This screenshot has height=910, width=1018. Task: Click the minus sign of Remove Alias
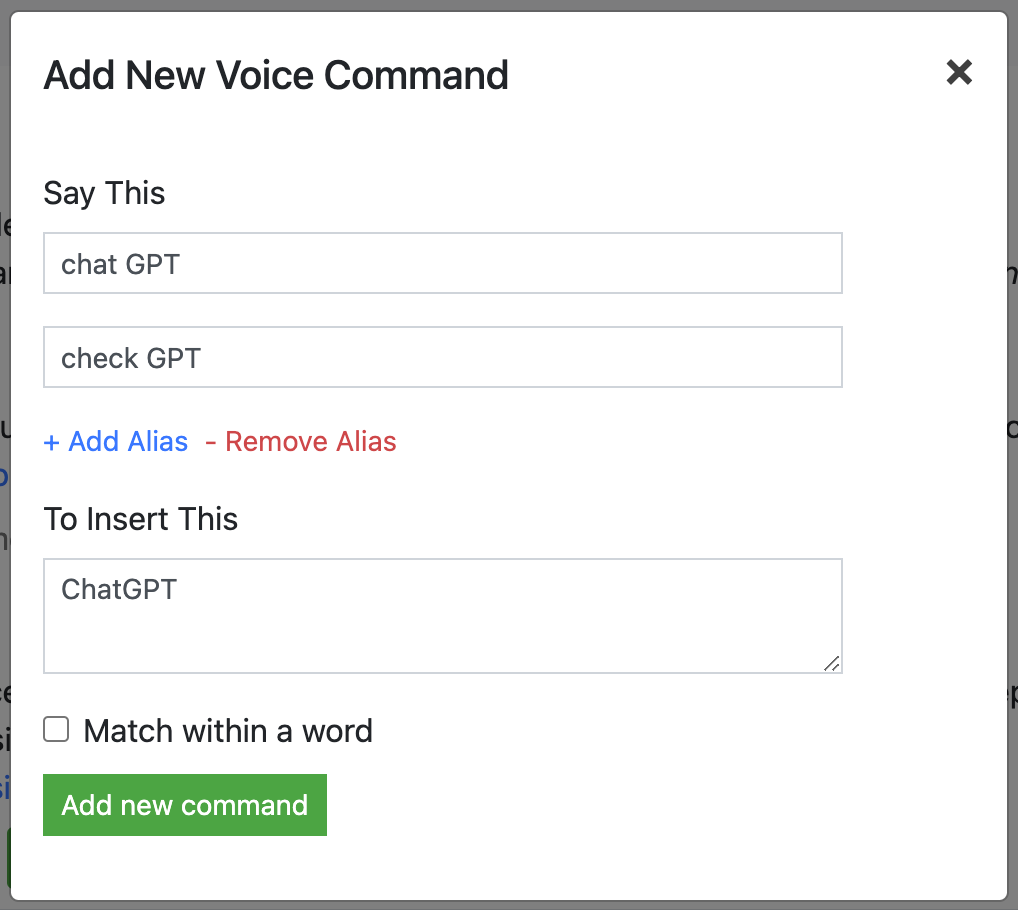pyautogui.click(x=211, y=442)
